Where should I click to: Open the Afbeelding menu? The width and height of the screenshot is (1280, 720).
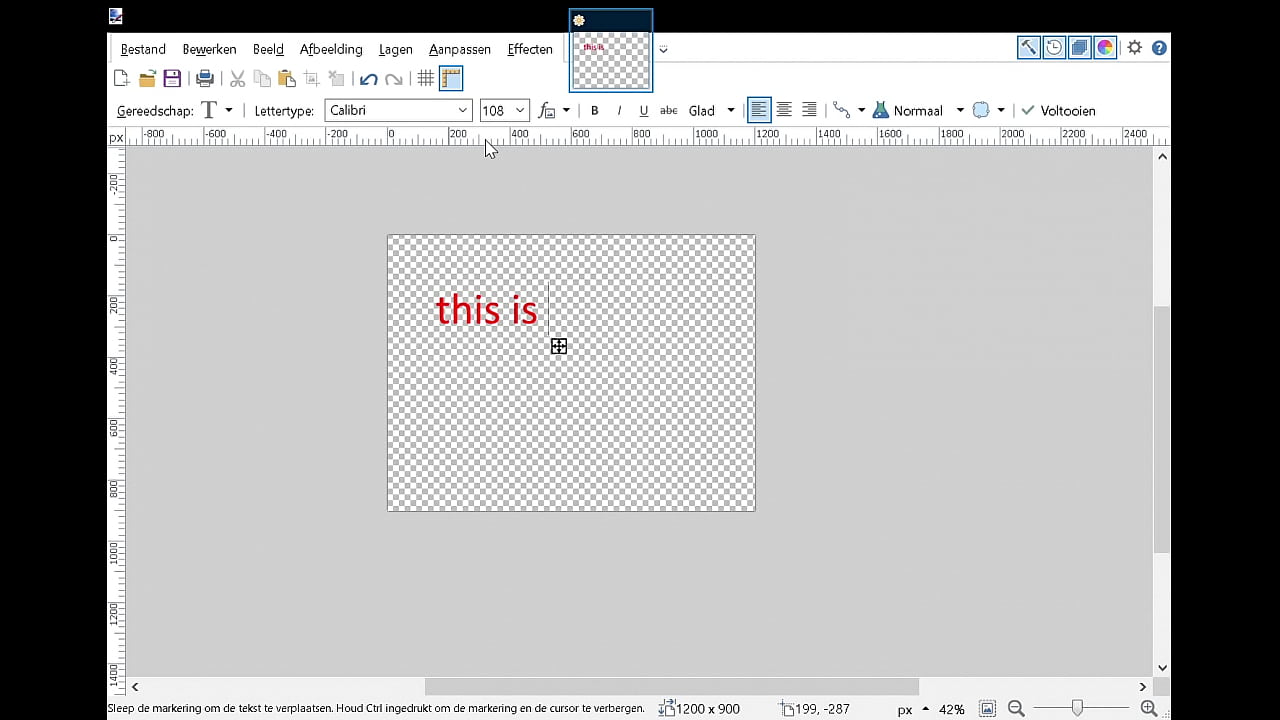[x=331, y=49]
